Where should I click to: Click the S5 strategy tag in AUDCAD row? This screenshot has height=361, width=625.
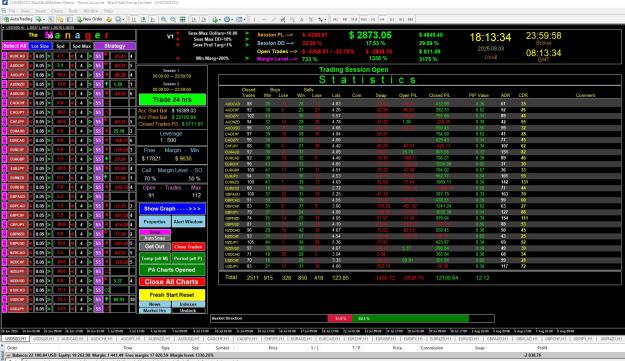coord(98,56)
